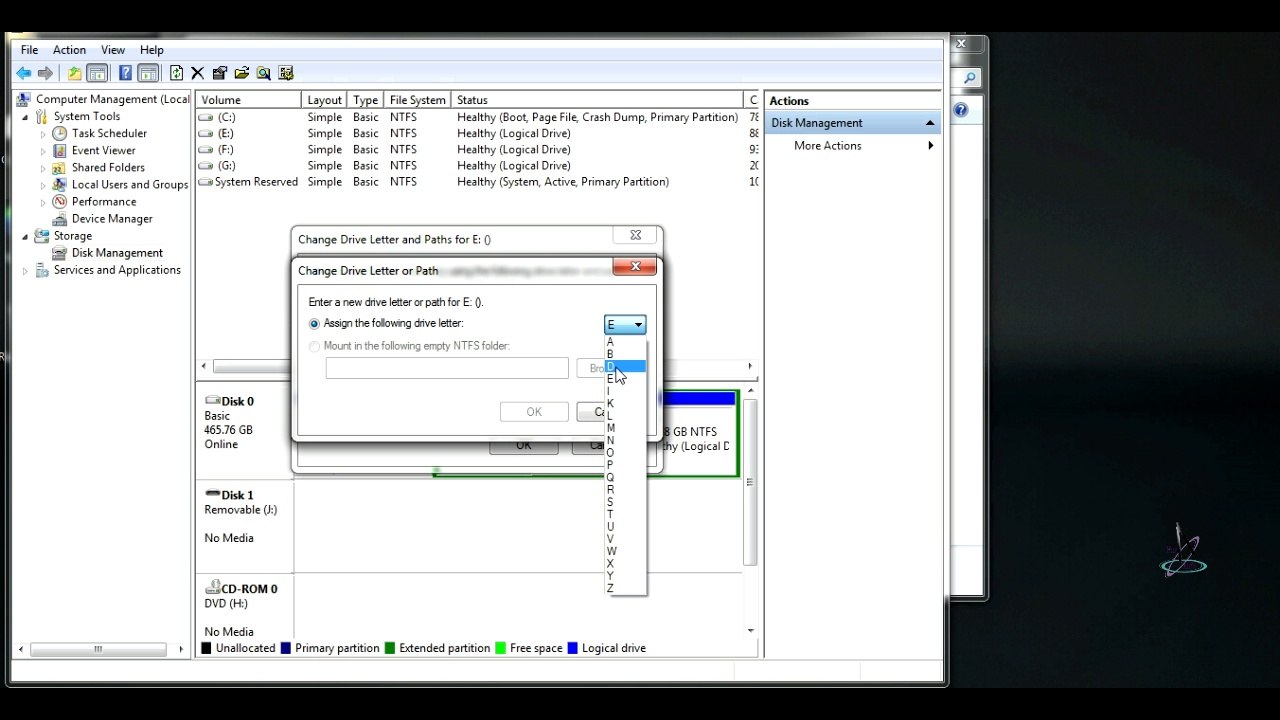Toggle the Show/Hide Console Tree icon
Image resolution: width=1280 pixels, height=720 pixels.
click(97, 73)
